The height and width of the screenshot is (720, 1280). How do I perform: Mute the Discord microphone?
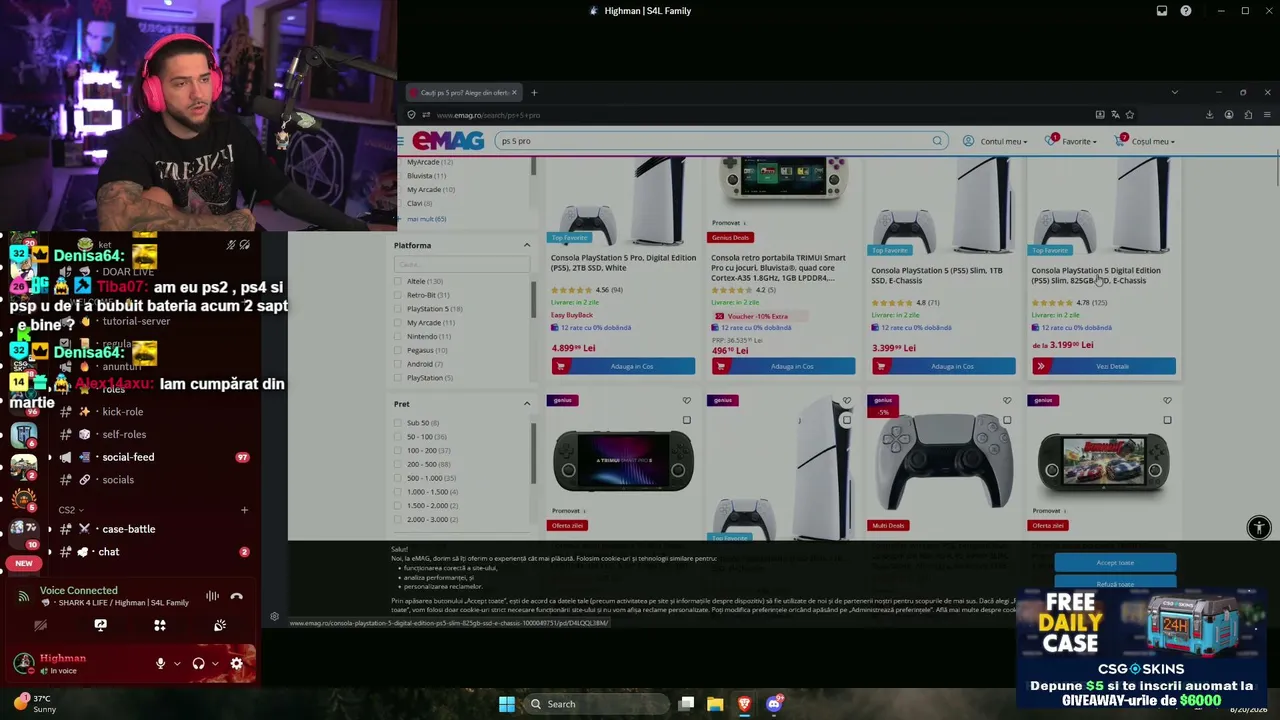pyautogui.click(x=160, y=663)
